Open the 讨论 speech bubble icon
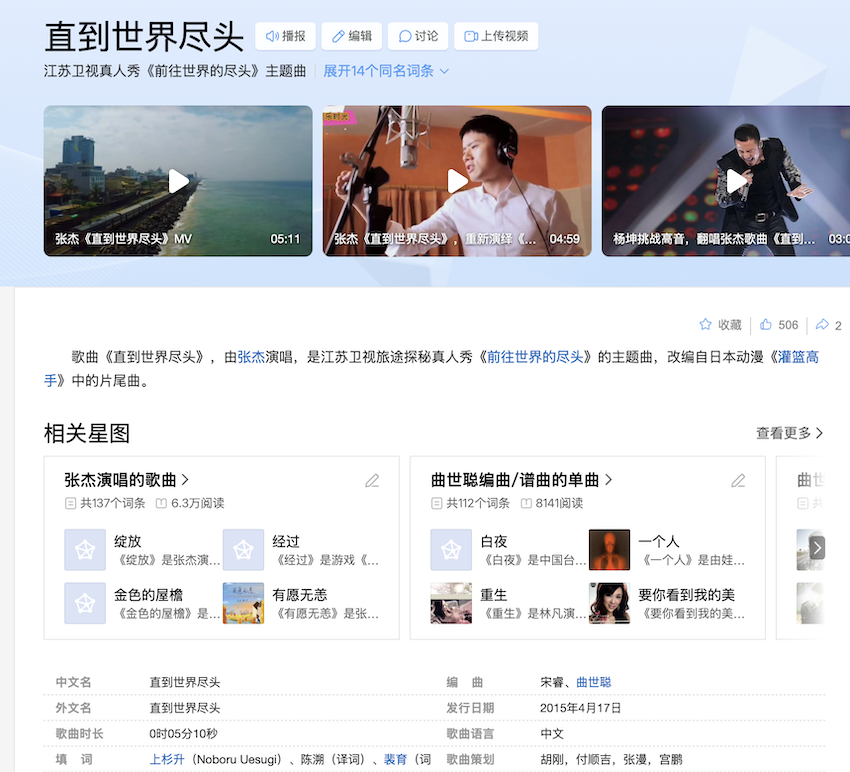 point(404,36)
